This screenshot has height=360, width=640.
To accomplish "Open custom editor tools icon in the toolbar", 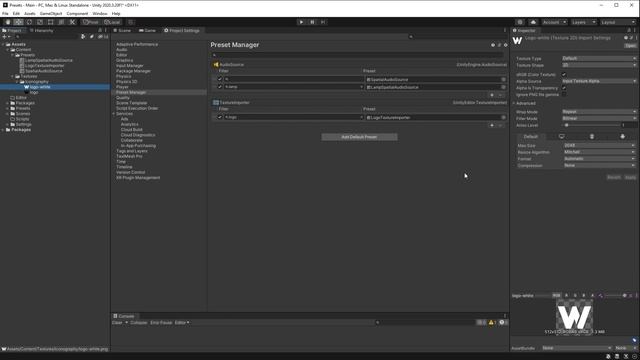I will point(72,22).
